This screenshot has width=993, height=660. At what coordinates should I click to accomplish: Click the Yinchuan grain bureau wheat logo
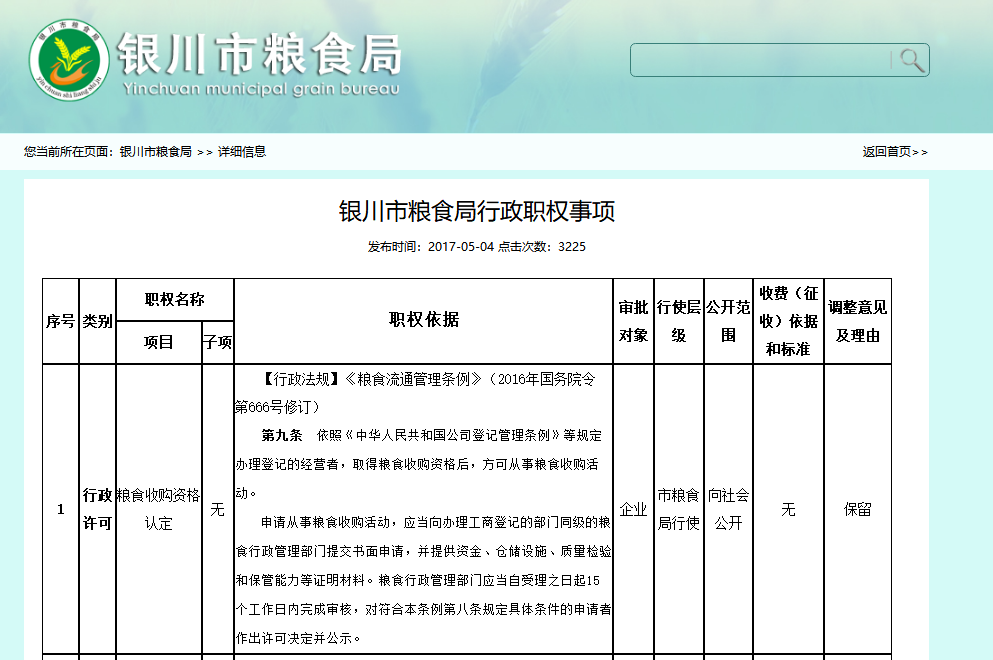tap(69, 61)
